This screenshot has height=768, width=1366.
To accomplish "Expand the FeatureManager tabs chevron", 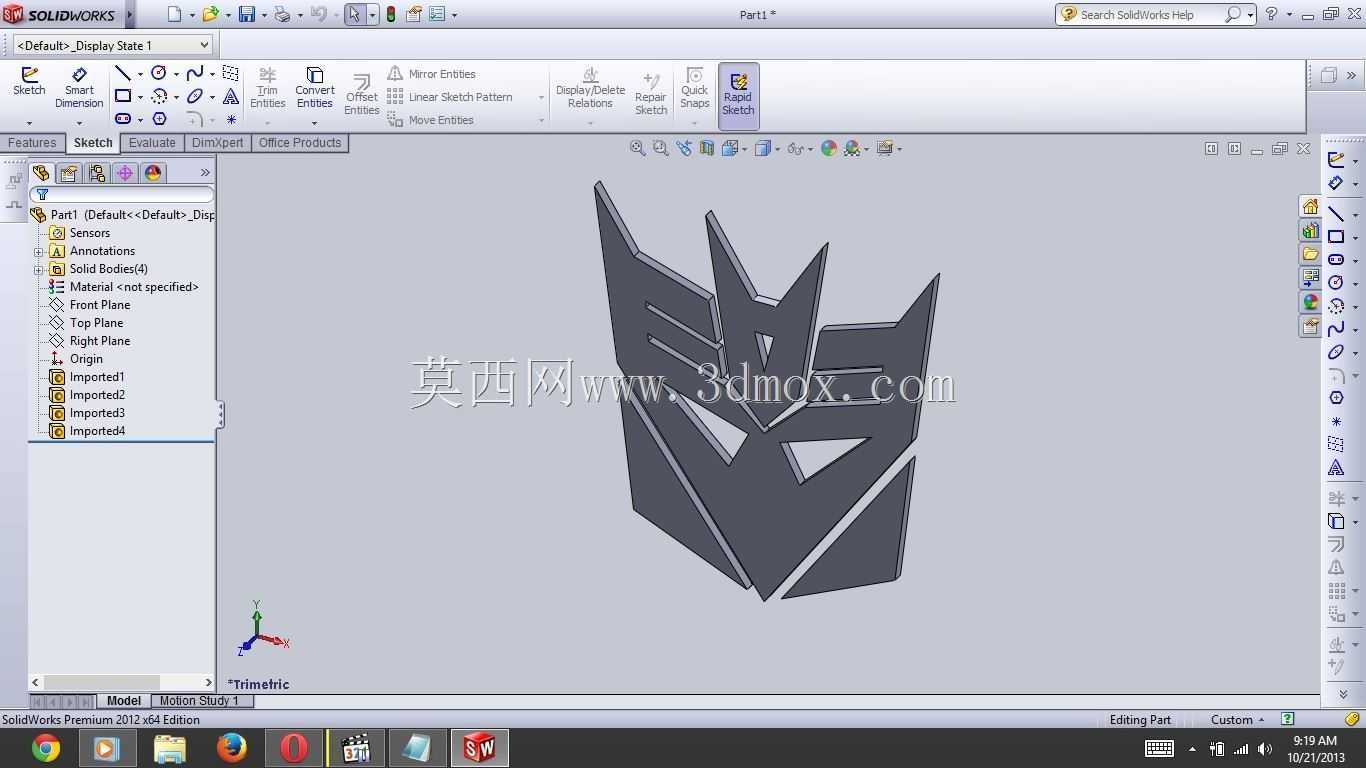I will coord(205,173).
